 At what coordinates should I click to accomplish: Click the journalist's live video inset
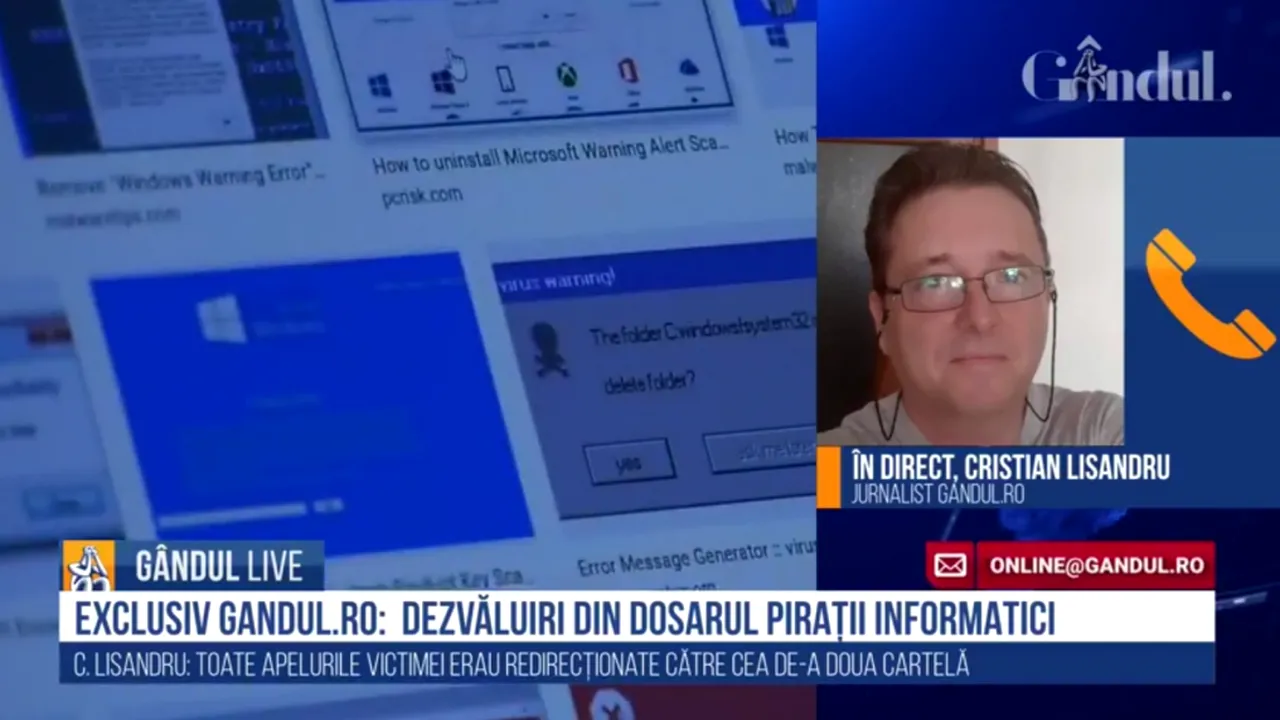pos(970,292)
